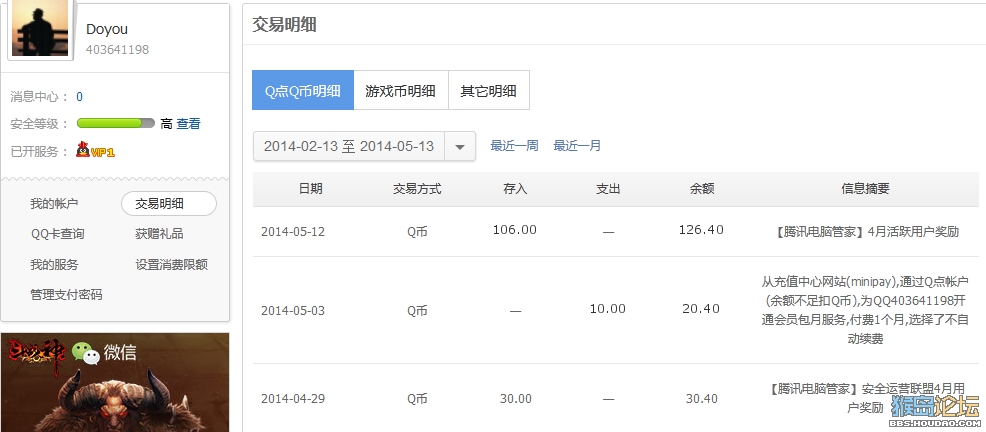The height and width of the screenshot is (432, 986).
Task: Click the 支出 column header
Action: tap(608, 189)
